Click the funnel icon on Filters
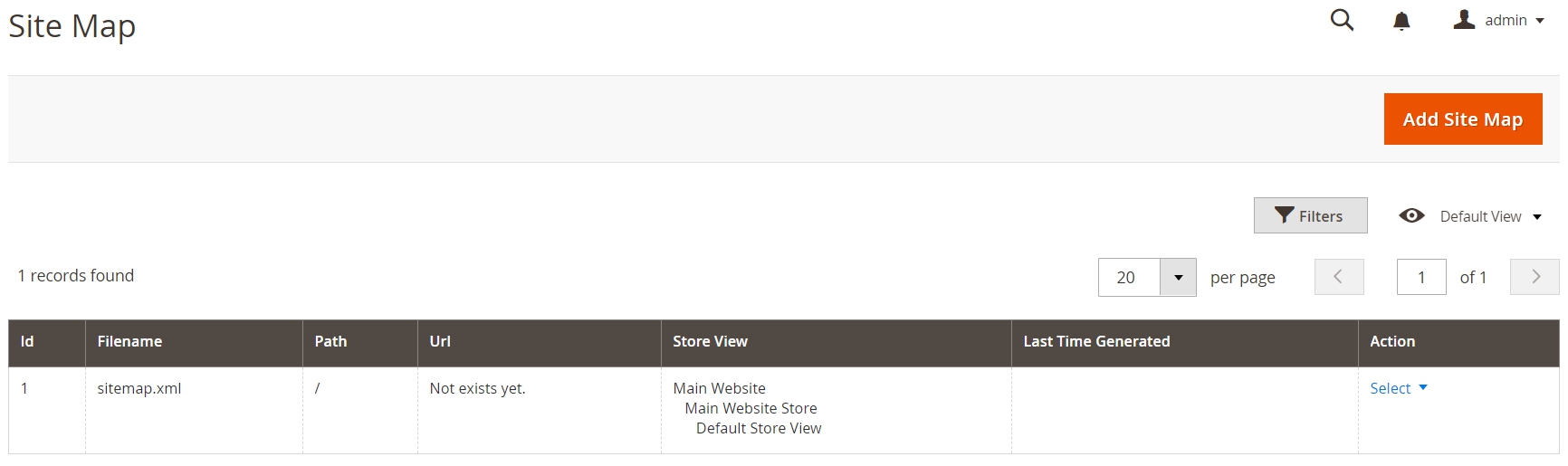The image size is (1568, 466). (x=1284, y=215)
